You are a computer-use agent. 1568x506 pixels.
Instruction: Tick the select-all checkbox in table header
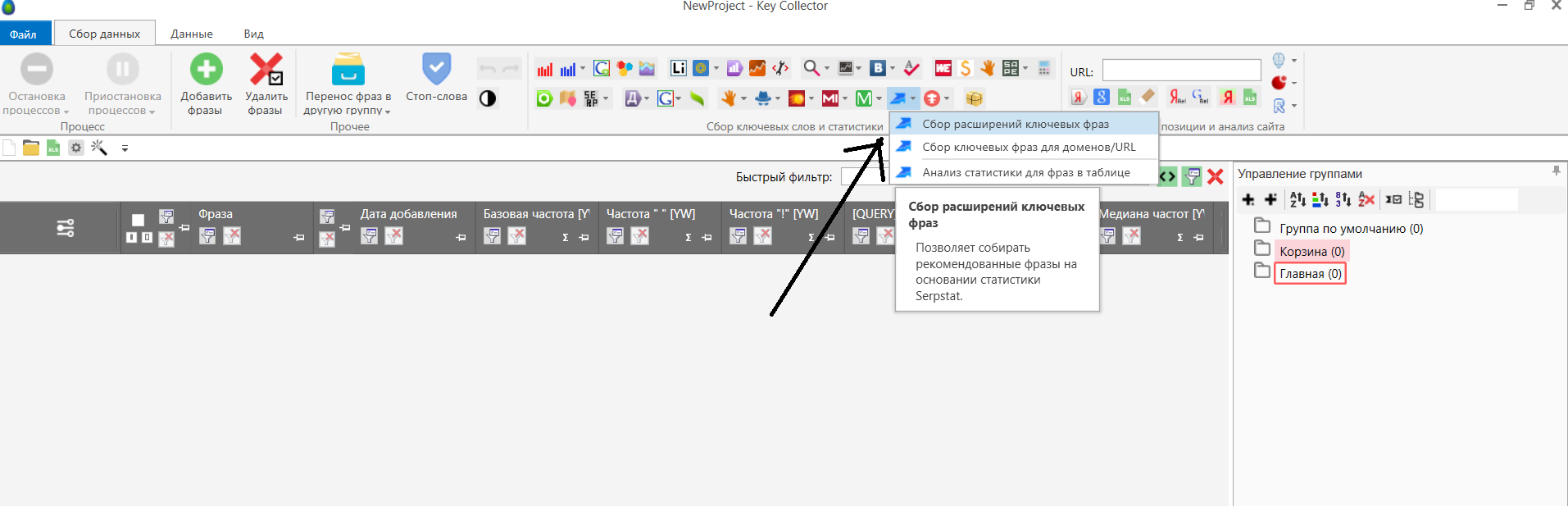pyautogui.click(x=138, y=220)
